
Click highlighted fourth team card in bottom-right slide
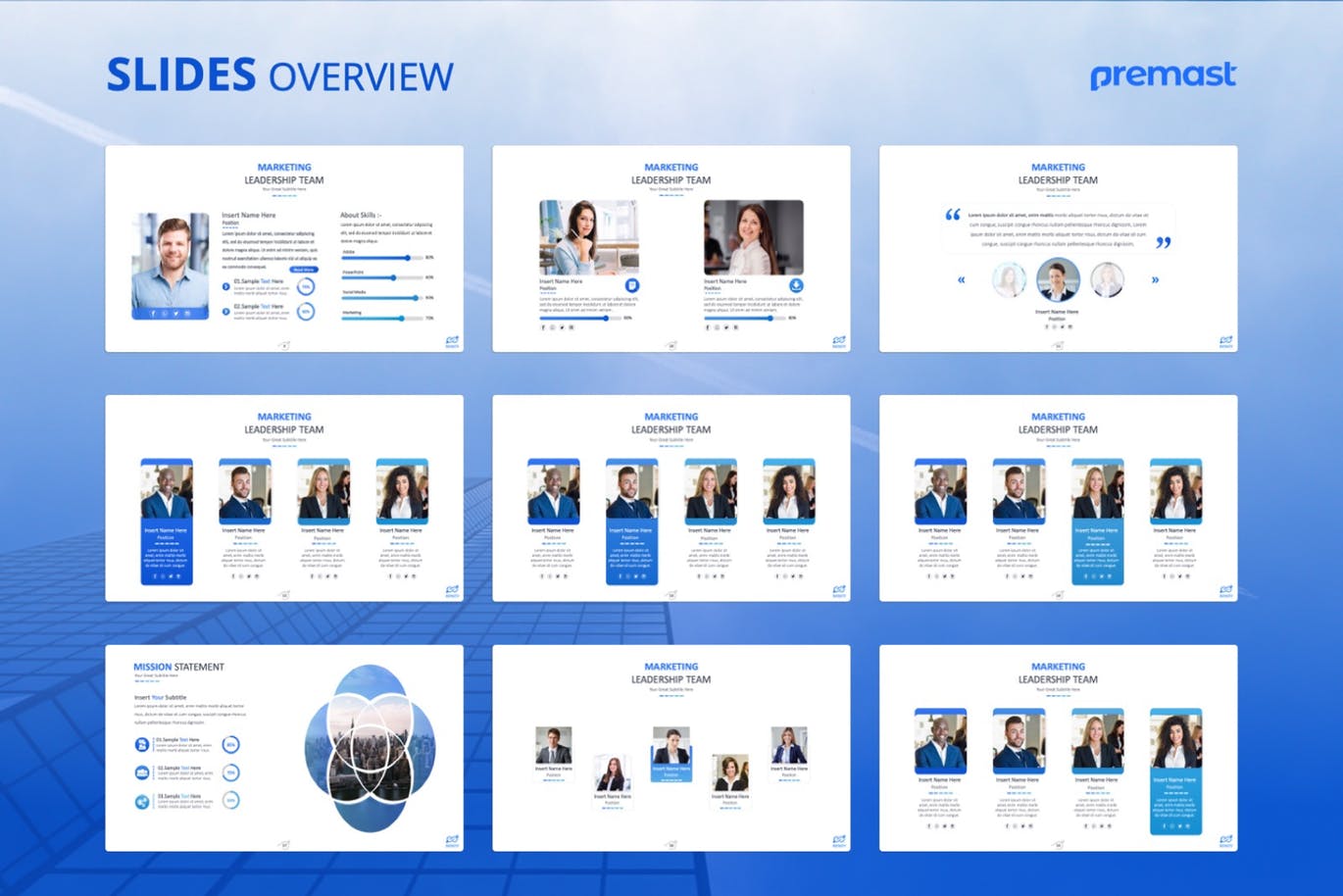click(1174, 771)
